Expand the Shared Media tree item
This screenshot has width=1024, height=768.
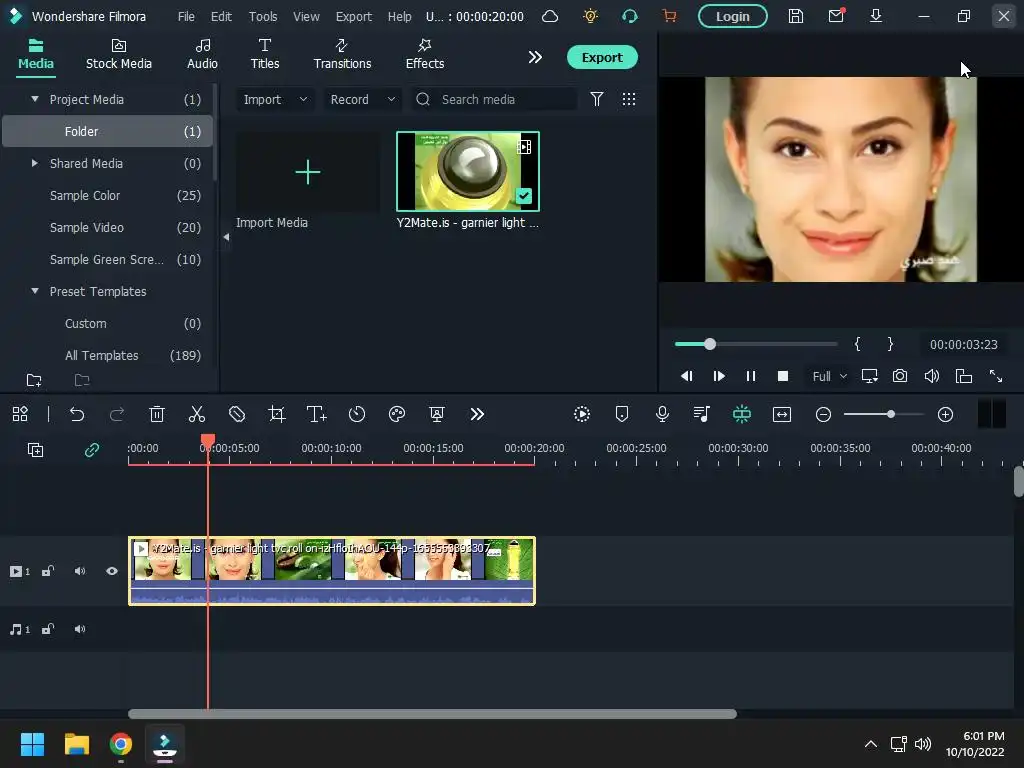point(35,163)
